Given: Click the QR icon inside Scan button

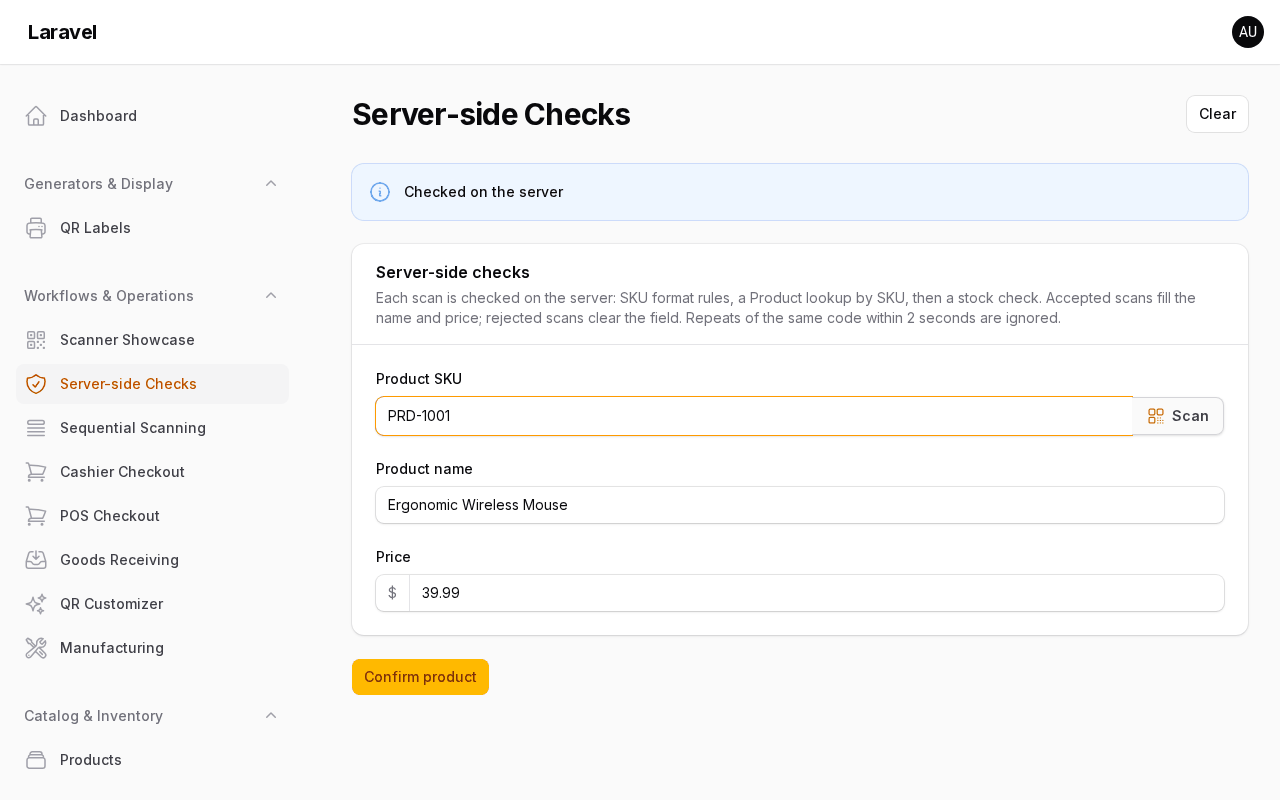Looking at the screenshot, I should pyautogui.click(x=1156, y=416).
